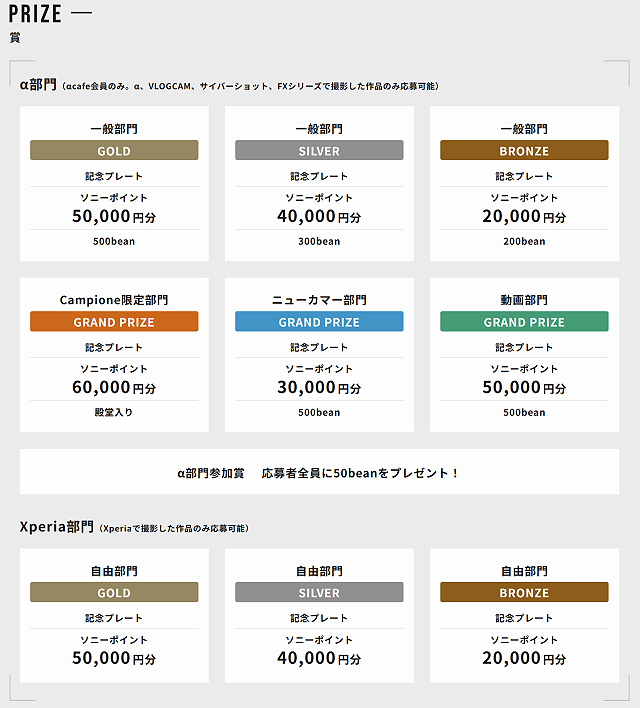640x708 pixels.
Task: Click the GOLD badge under 一般部門
Action: point(114,151)
